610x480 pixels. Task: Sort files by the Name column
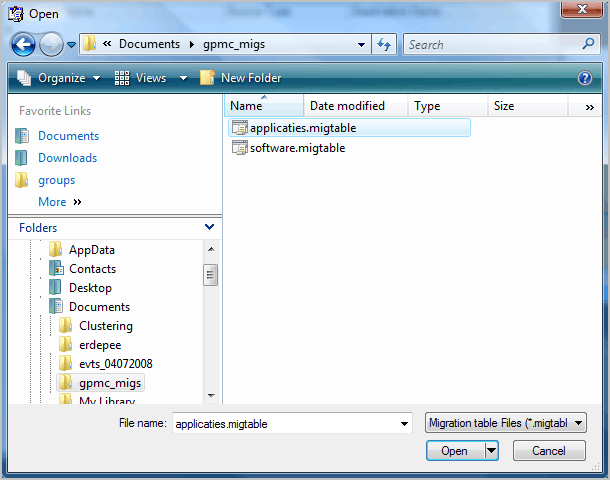(264, 105)
